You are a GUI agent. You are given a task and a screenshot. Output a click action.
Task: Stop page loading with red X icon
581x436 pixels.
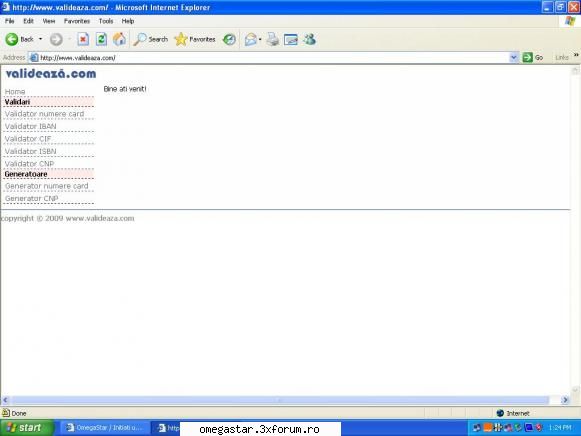[83, 39]
